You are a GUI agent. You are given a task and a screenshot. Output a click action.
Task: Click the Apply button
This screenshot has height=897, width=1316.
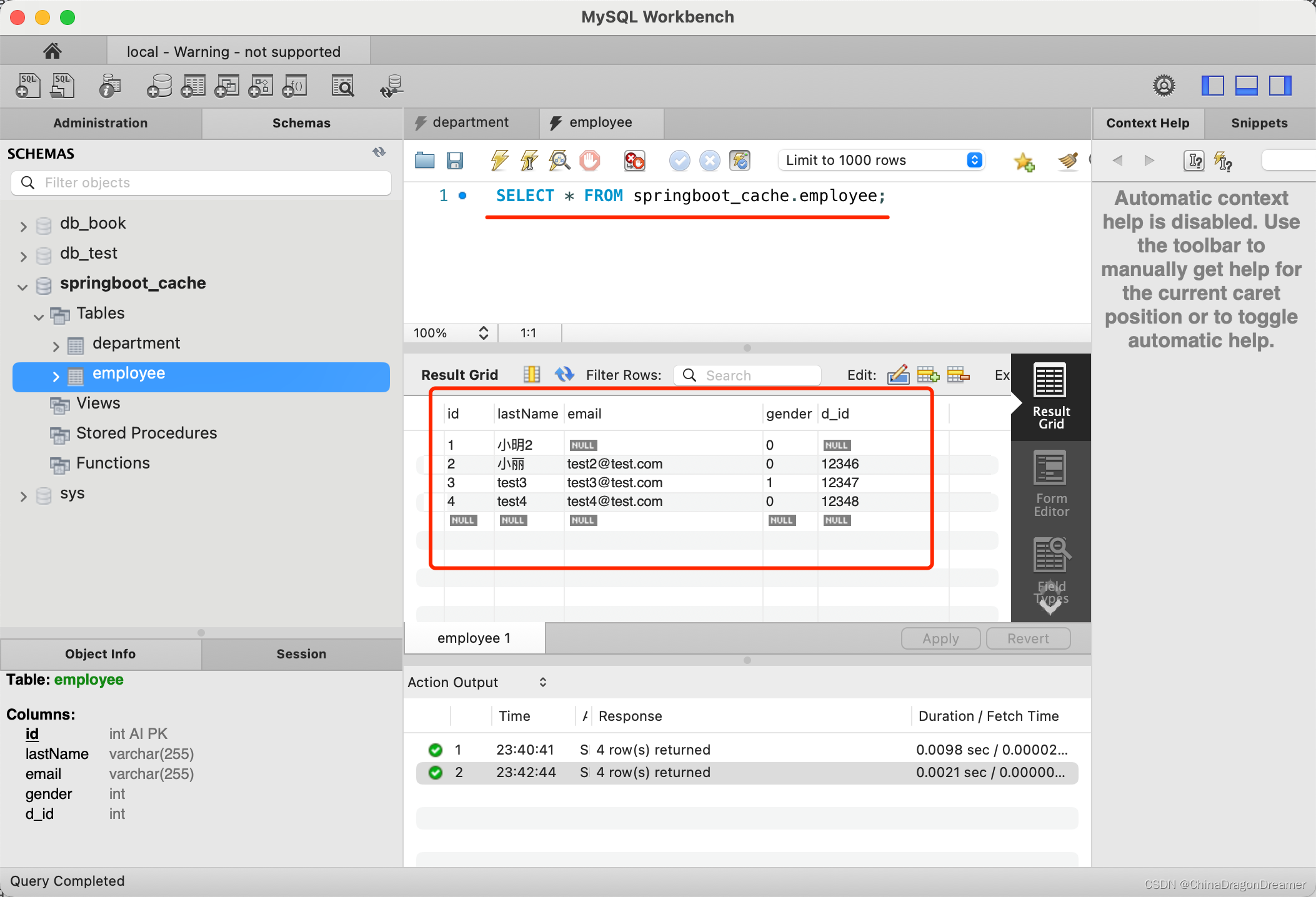tap(940, 638)
